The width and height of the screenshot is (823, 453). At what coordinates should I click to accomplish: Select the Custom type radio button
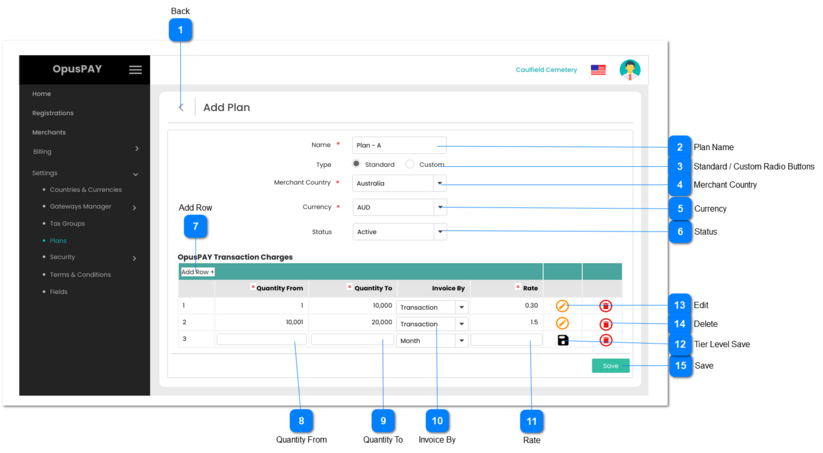[x=410, y=164]
